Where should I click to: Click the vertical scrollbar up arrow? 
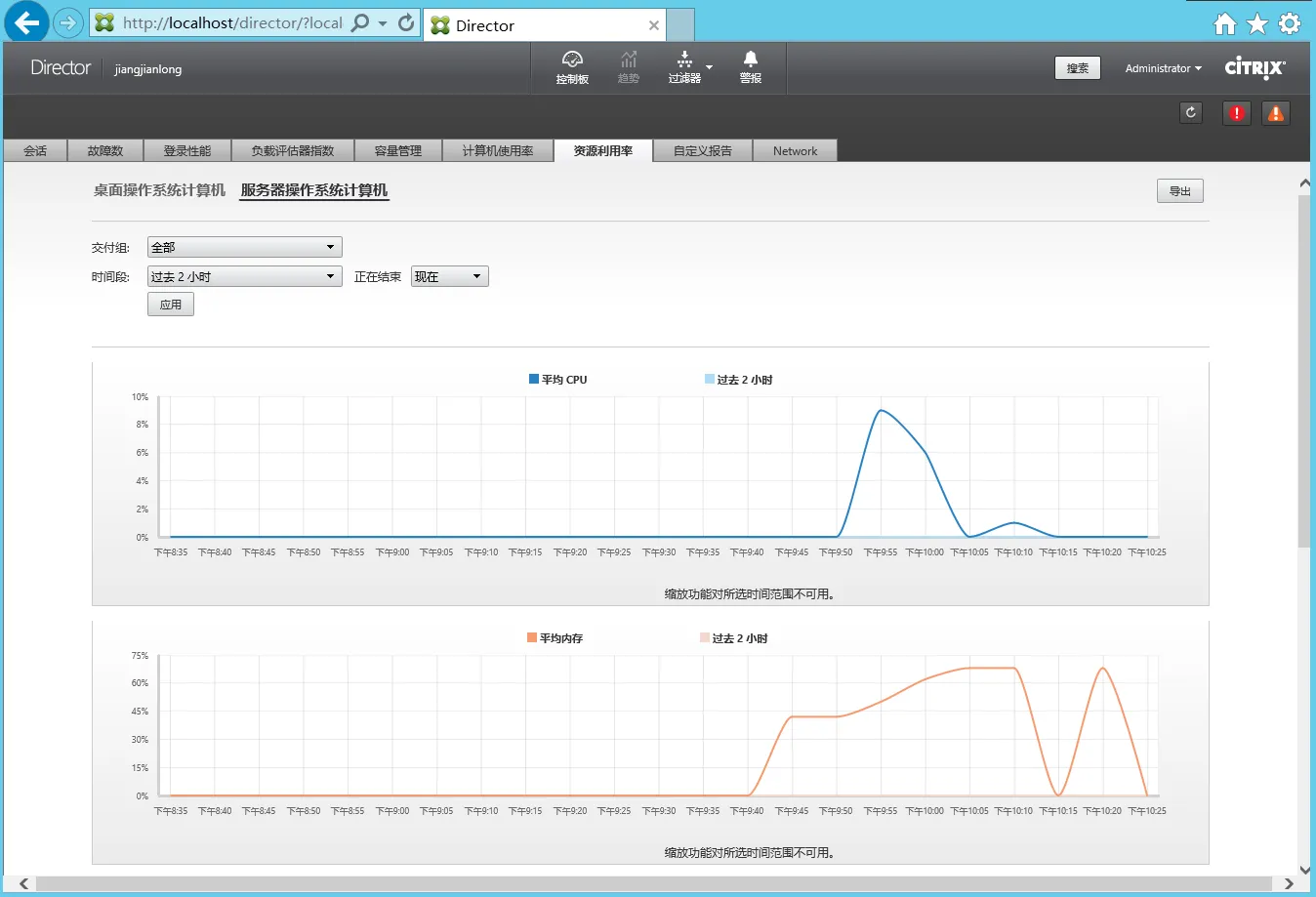1304,183
